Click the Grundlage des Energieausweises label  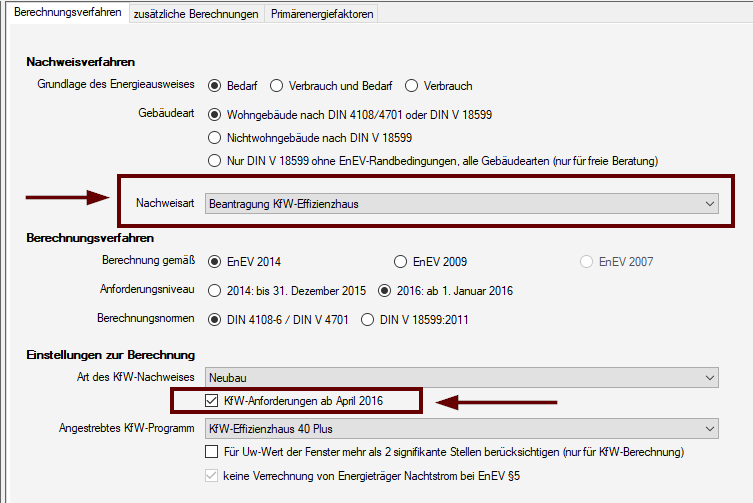(x=116, y=84)
